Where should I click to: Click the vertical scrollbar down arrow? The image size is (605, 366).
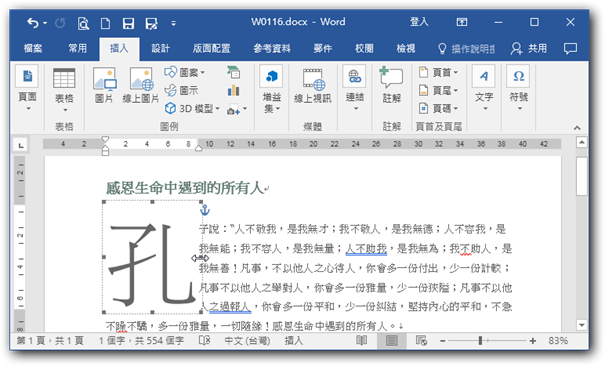(581, 325)
